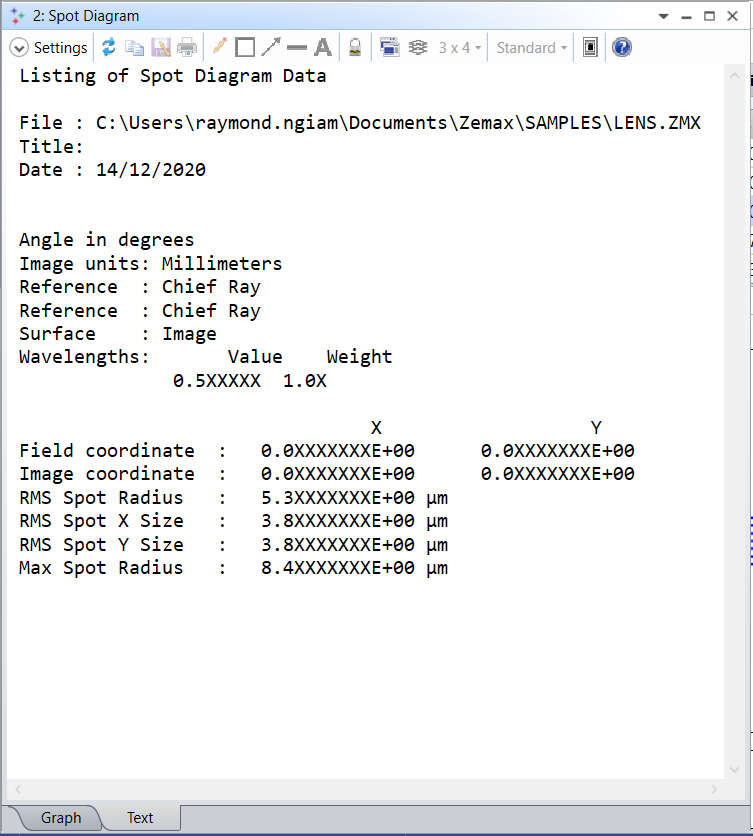This screenshot has height=836, width=753.
Task: Open the window position dropdown arrow in title bar
Action: [x=663, y=16]
